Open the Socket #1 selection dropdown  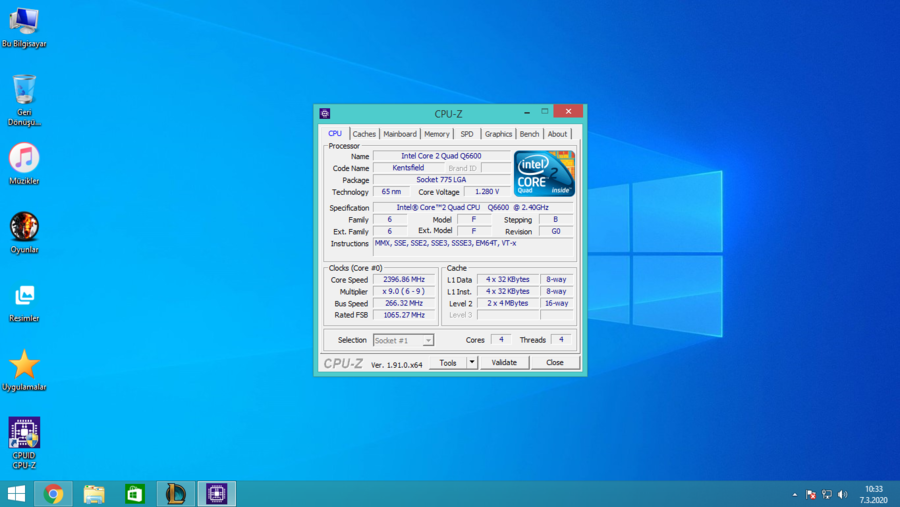click(x=403, y=340)
